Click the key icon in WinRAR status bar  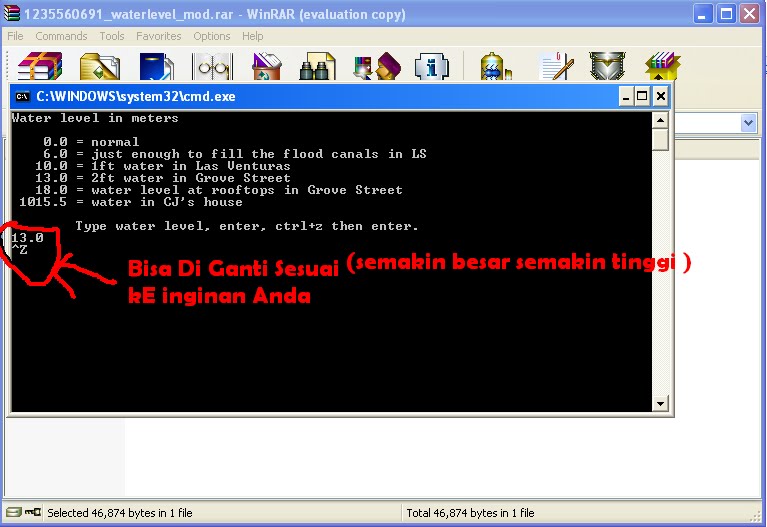click(x=33, y=512)
